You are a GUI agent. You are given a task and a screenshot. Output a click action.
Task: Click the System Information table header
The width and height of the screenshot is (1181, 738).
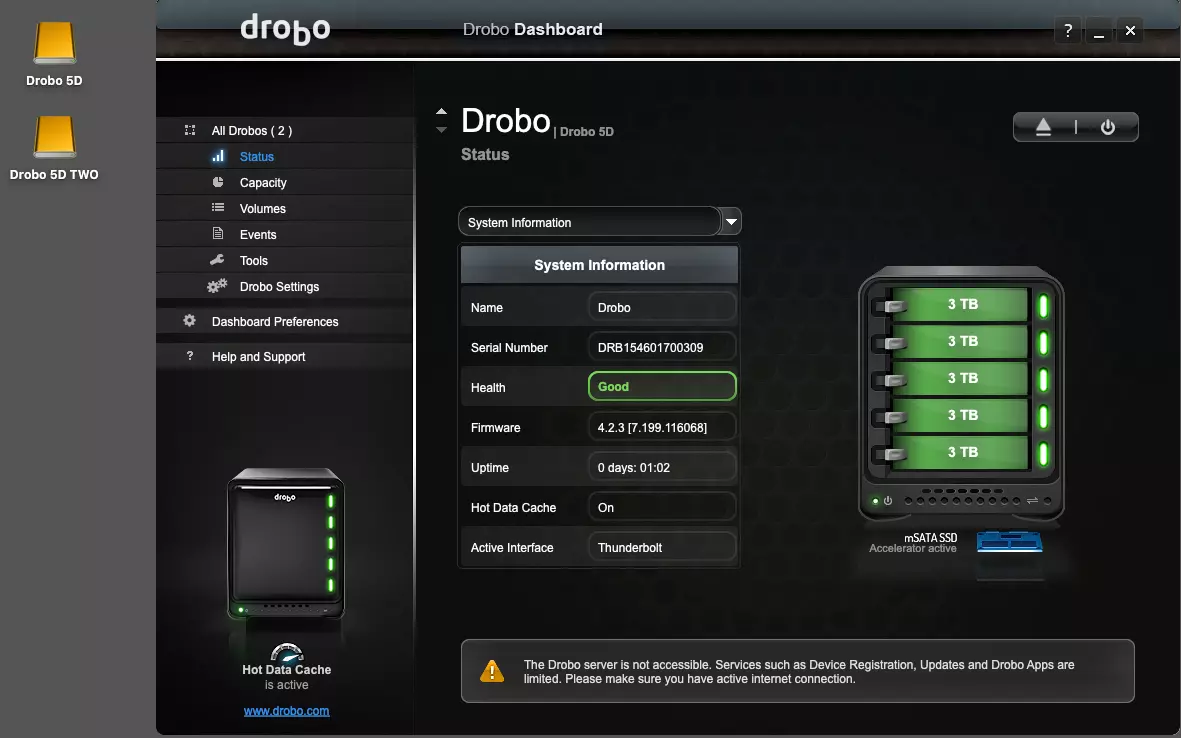click(600, 265)
